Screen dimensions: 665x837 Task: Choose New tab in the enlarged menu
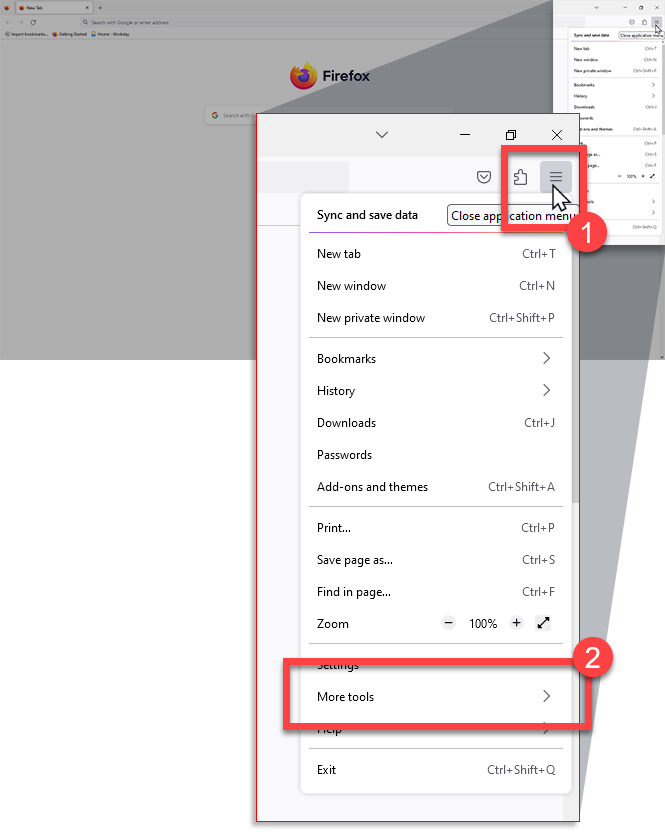pos(436,254)
